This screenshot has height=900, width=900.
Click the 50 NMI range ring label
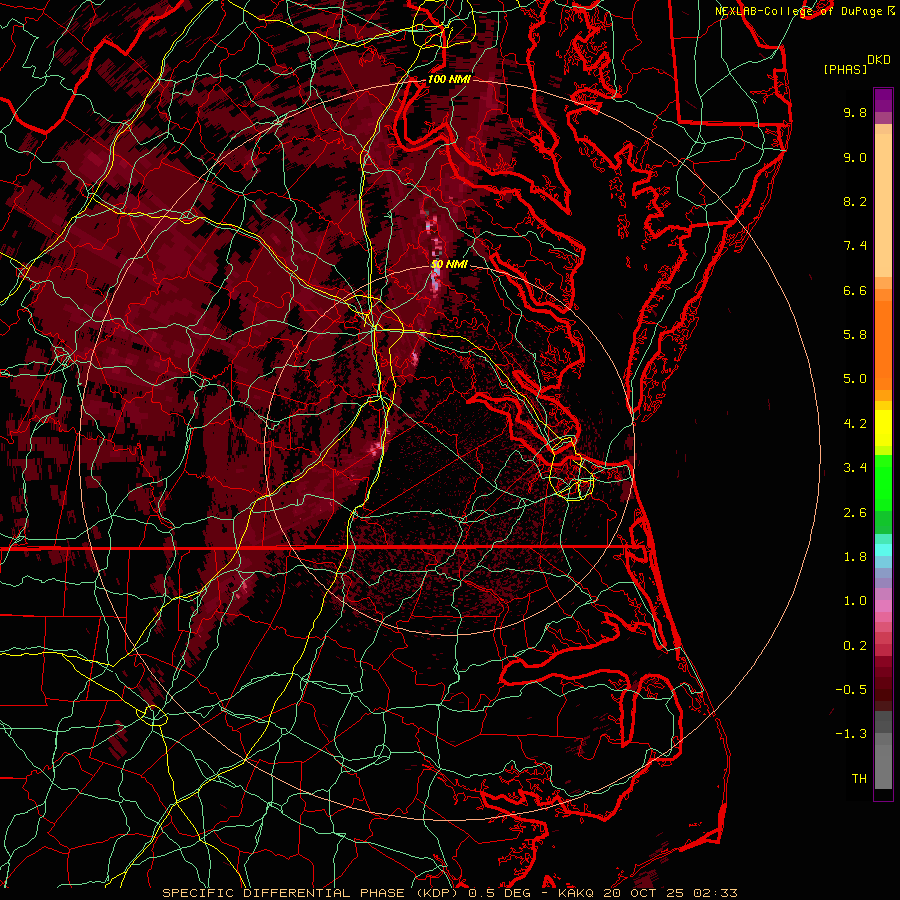tap(449, 265)
